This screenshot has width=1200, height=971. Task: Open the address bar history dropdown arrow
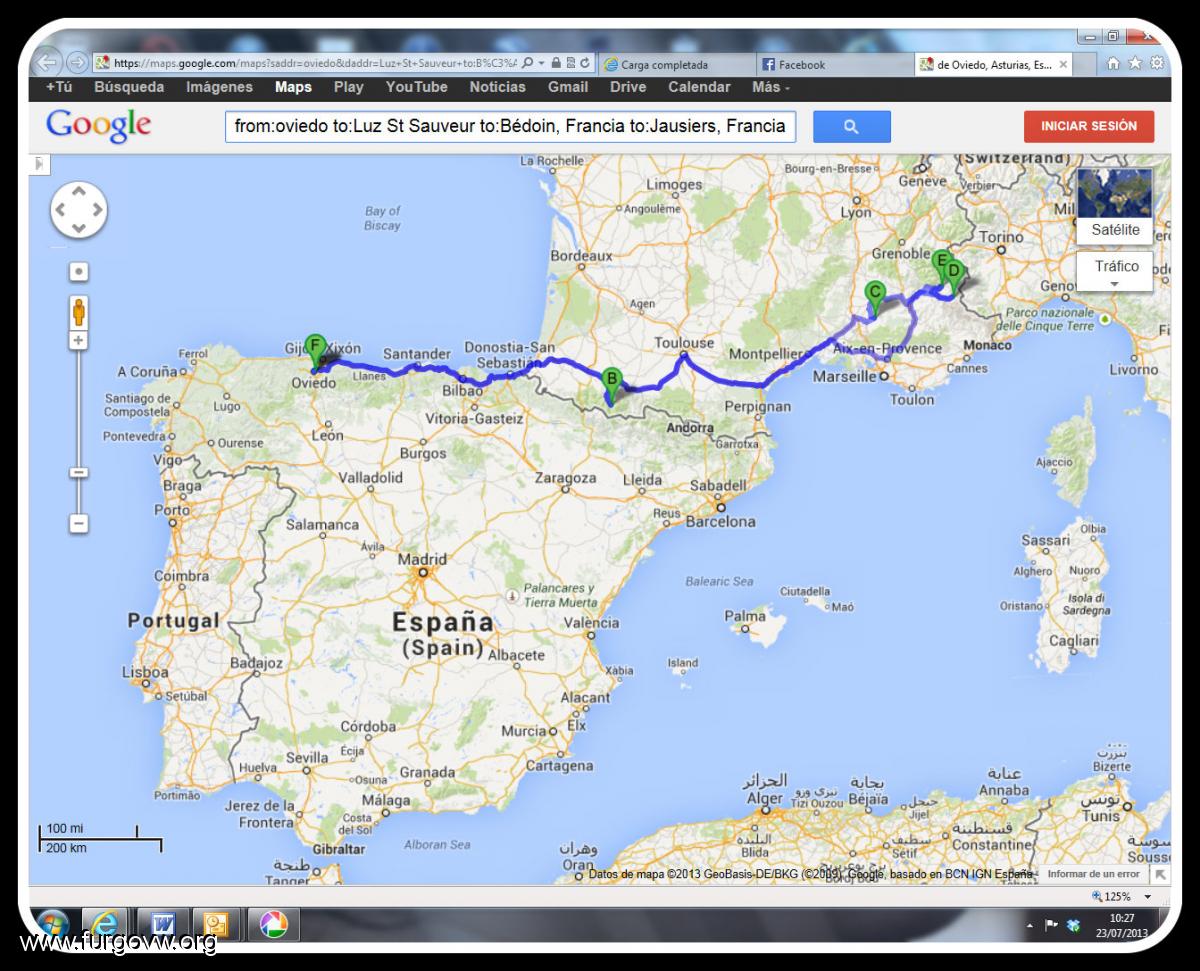click(541, 64)
